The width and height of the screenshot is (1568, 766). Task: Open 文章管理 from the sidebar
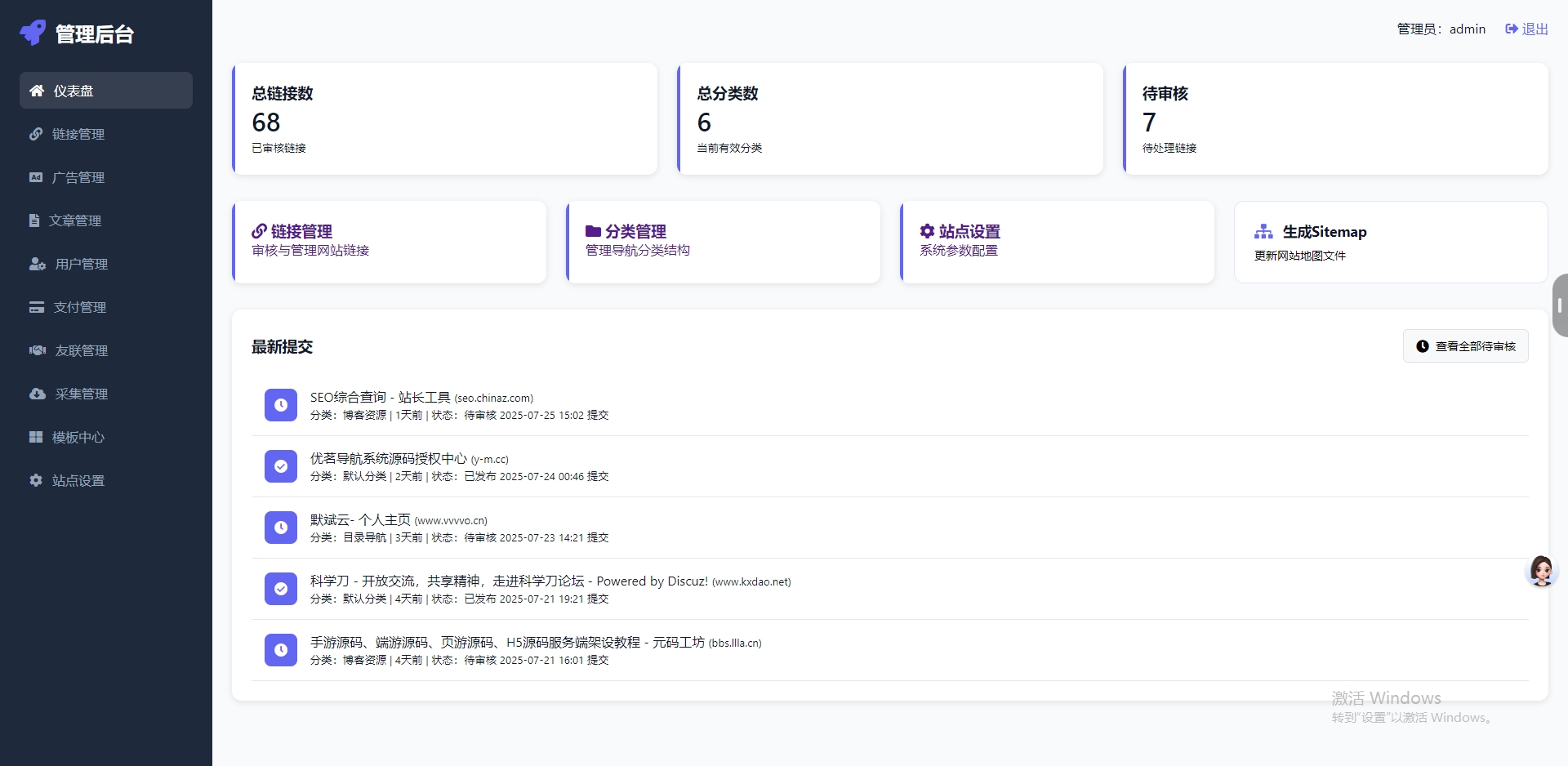78,220
